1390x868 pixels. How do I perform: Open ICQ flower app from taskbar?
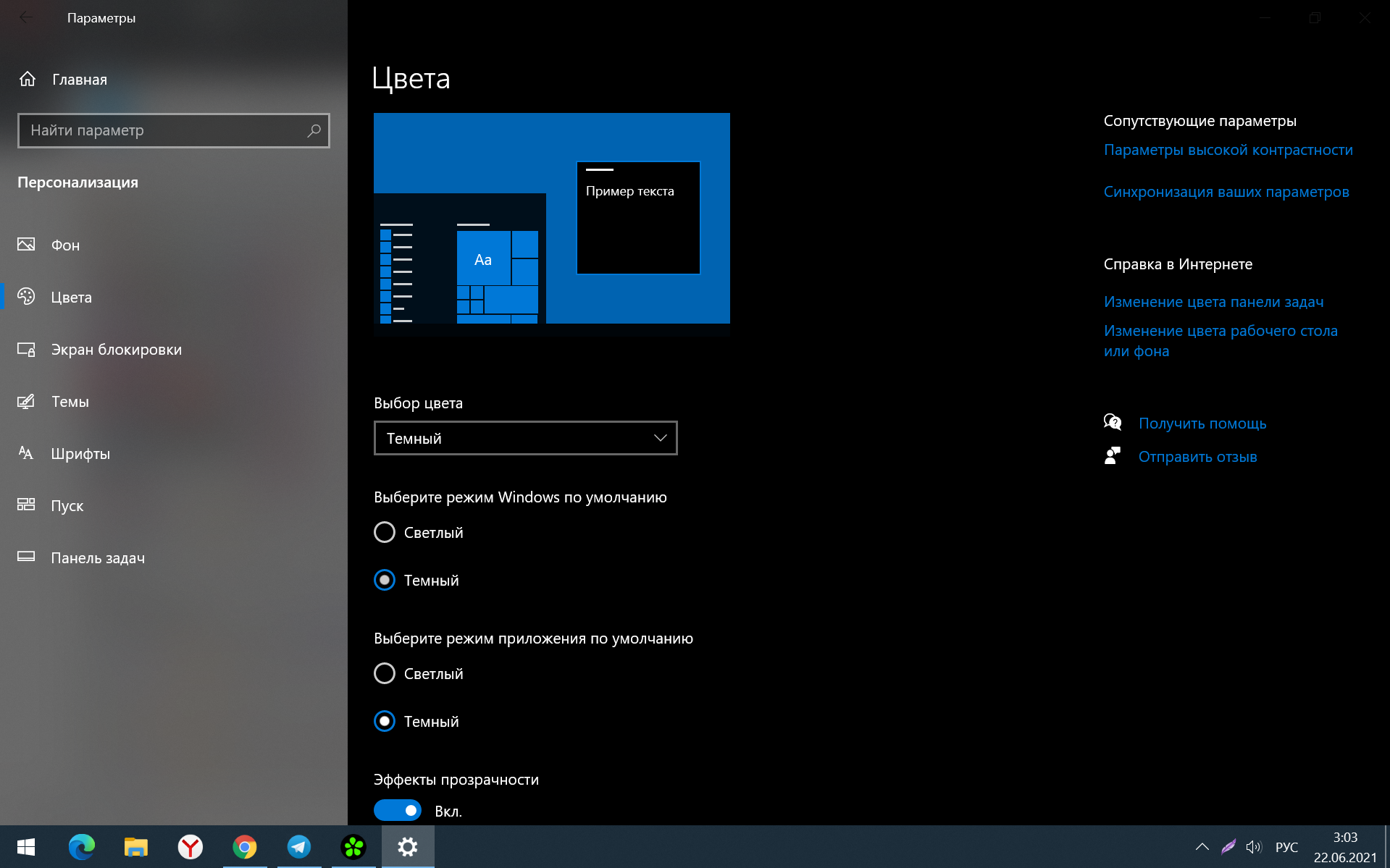coord(353,847)
